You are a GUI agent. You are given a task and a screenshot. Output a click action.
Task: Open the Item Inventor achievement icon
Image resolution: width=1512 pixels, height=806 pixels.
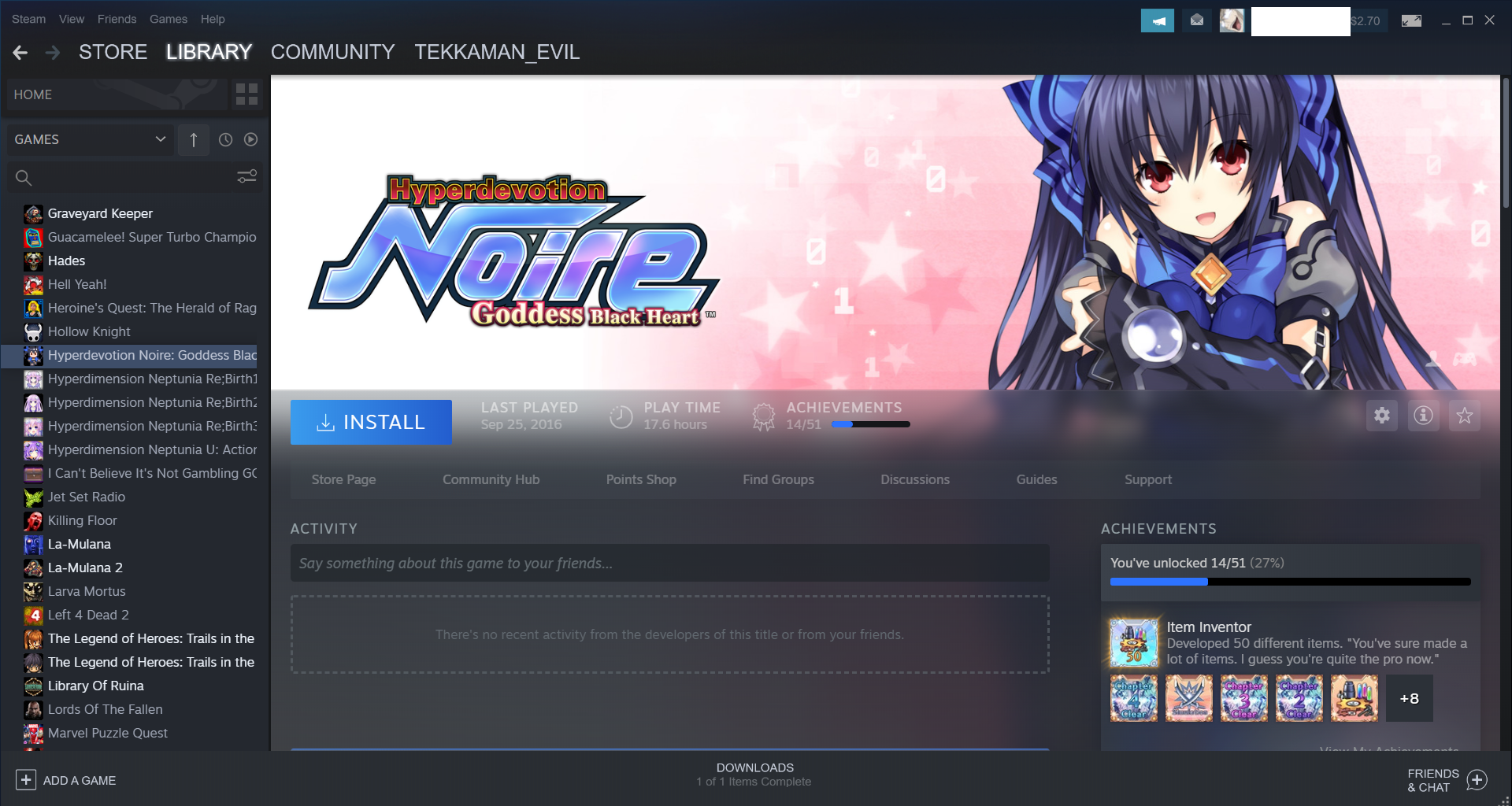(x=1134, y=643)
